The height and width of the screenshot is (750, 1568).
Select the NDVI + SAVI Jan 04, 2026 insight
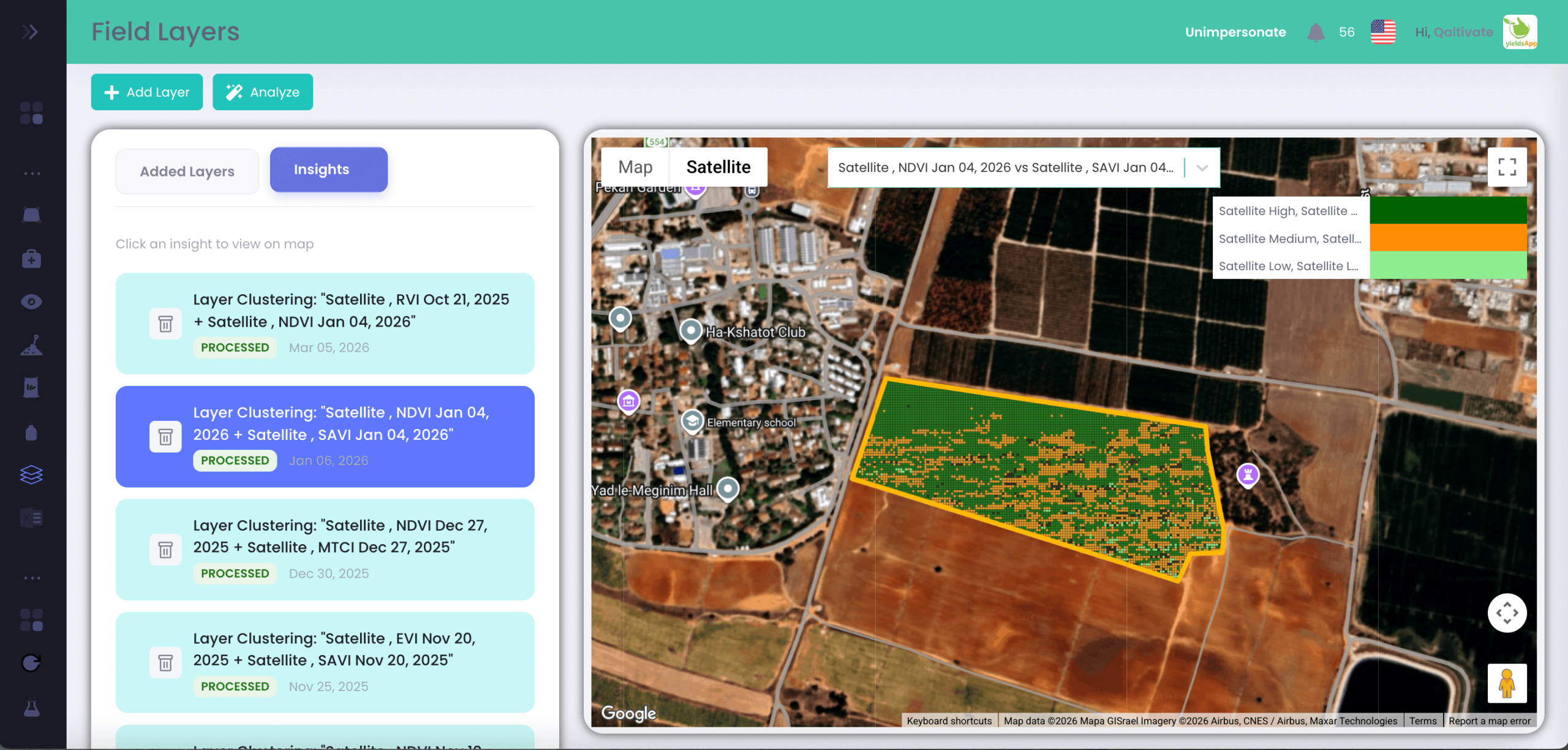(x=325, y=437)
